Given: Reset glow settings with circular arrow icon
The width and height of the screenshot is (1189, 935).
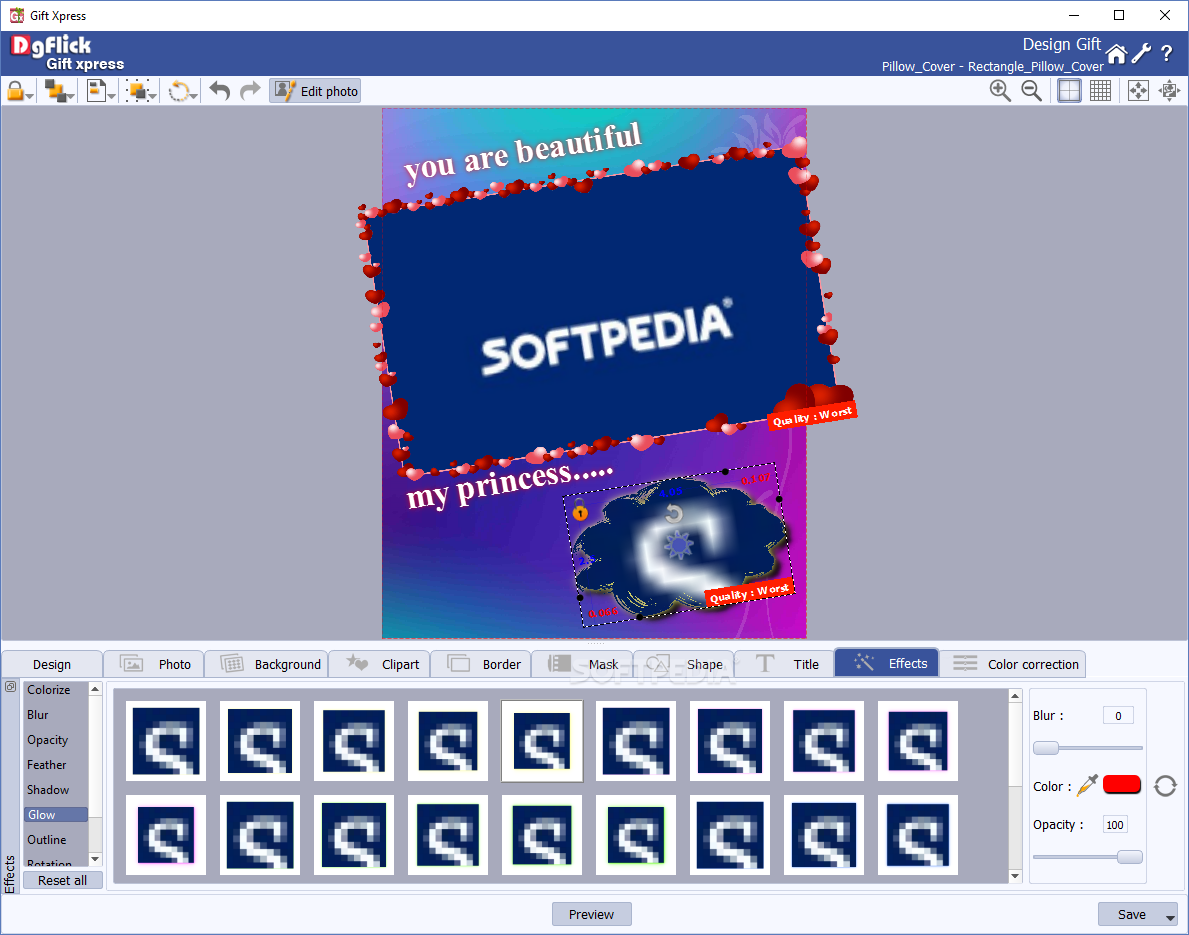Looking at the screenshot, I should [1165, 786].
